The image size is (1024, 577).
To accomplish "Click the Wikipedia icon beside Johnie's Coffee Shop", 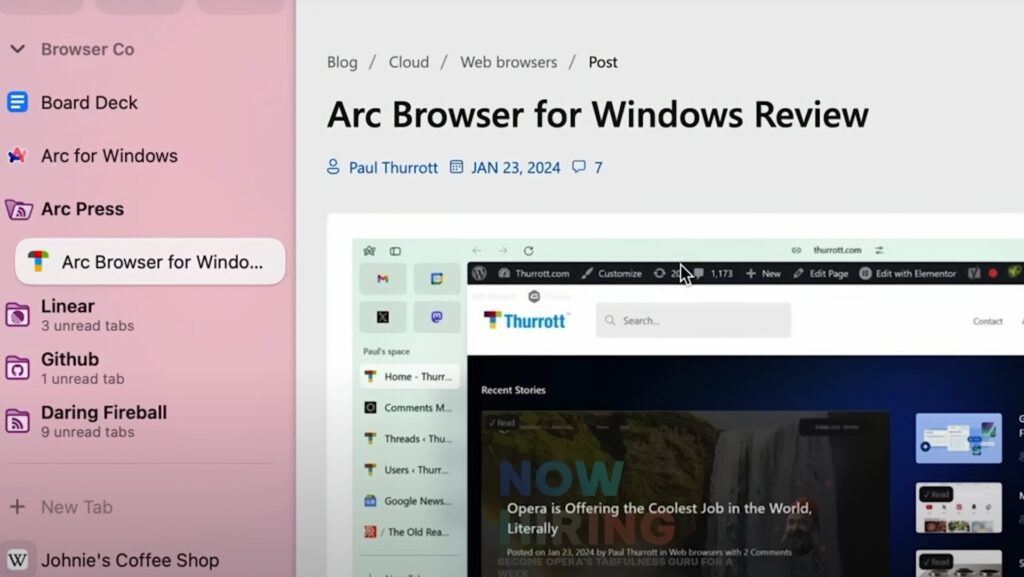I will (x=17, y=560).
